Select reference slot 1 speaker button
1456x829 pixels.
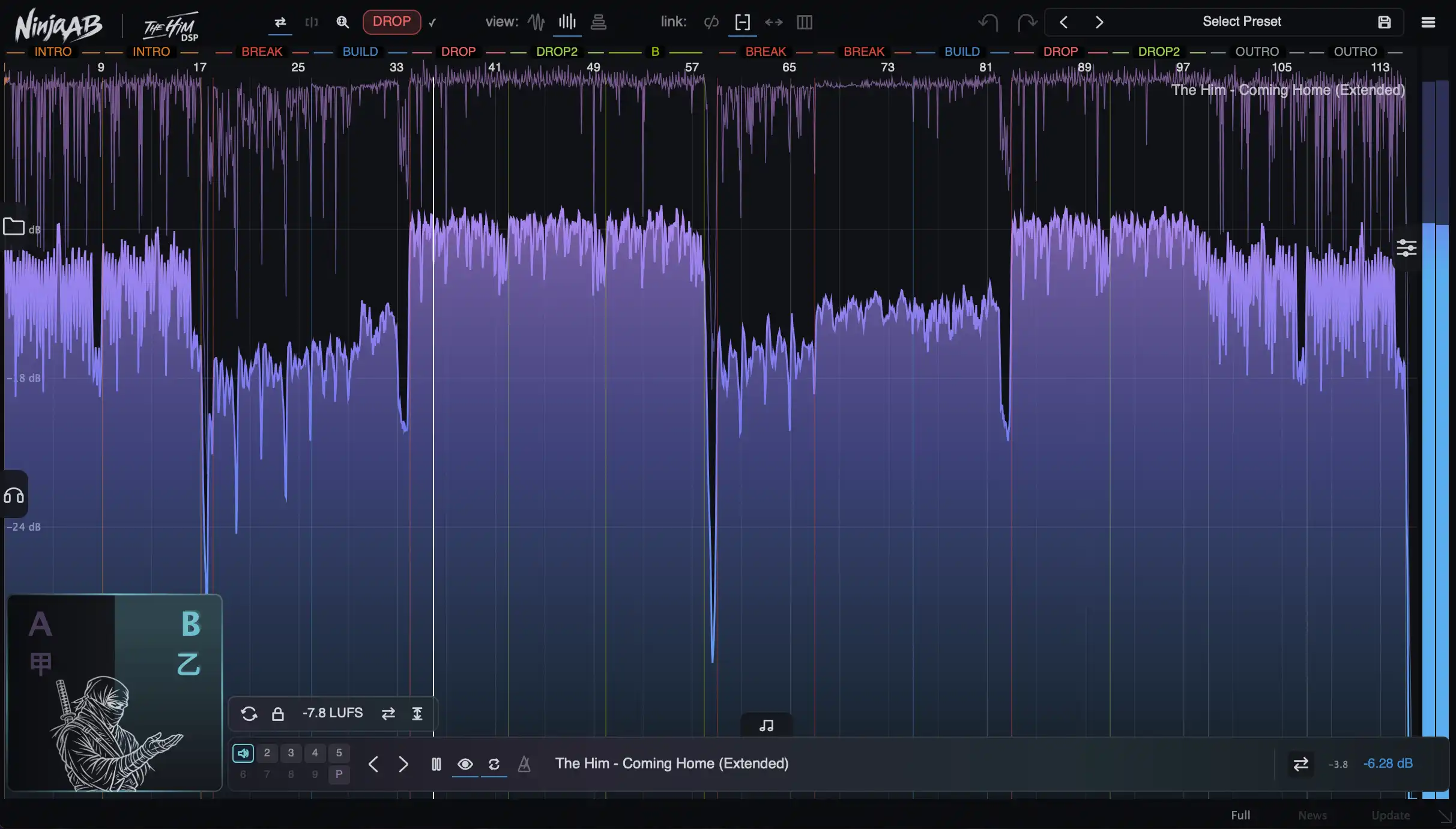pyautogui.click(x=243, y=753)
